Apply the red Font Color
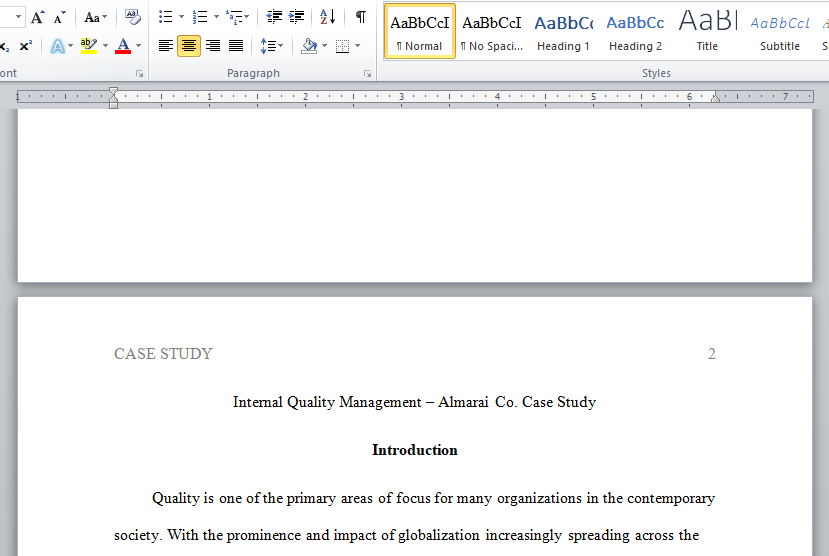This screenshot has width=829, height=556. click(x=123, y=47)
